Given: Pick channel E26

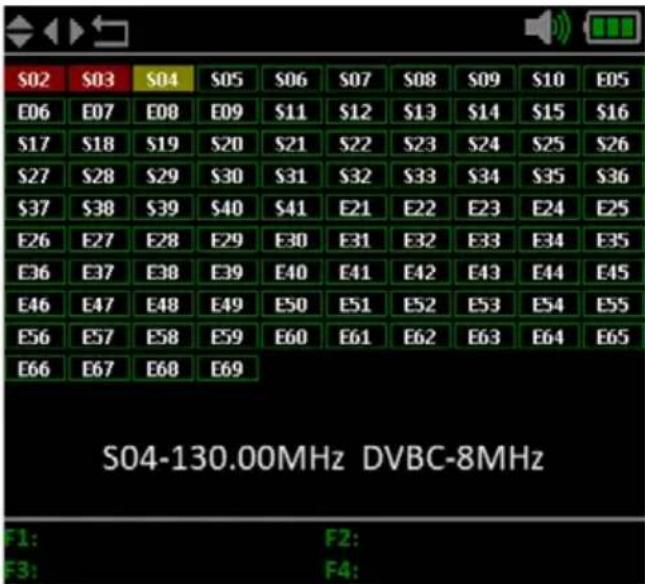Looking at the screenshot, I should click(x=34, y=240).
